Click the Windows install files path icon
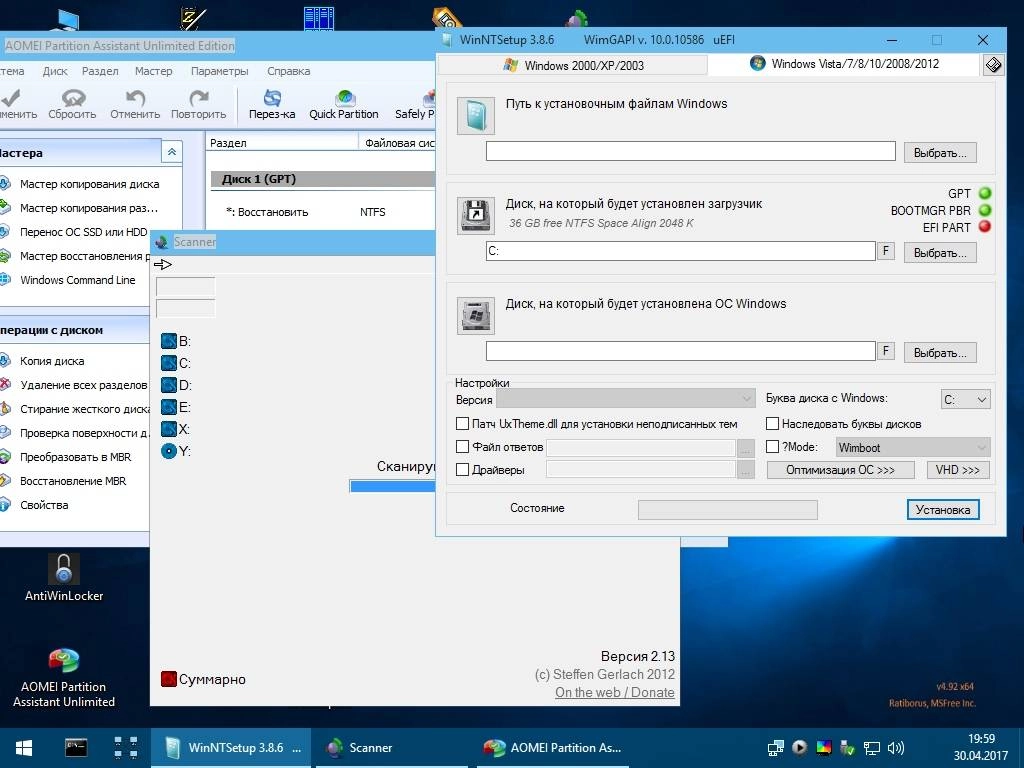This screenshot has width=1024, height=768. pos(475,116)
